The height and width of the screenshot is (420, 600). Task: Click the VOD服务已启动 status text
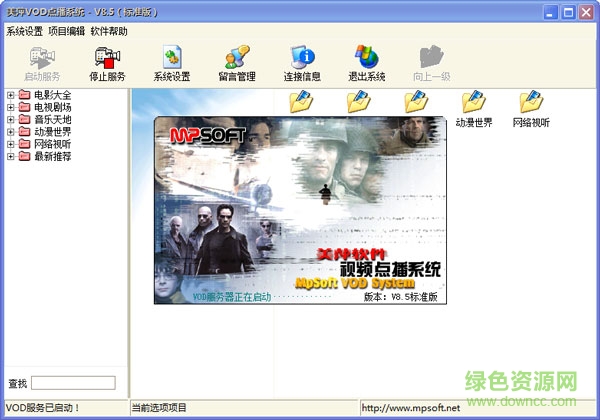pos(43,408)
